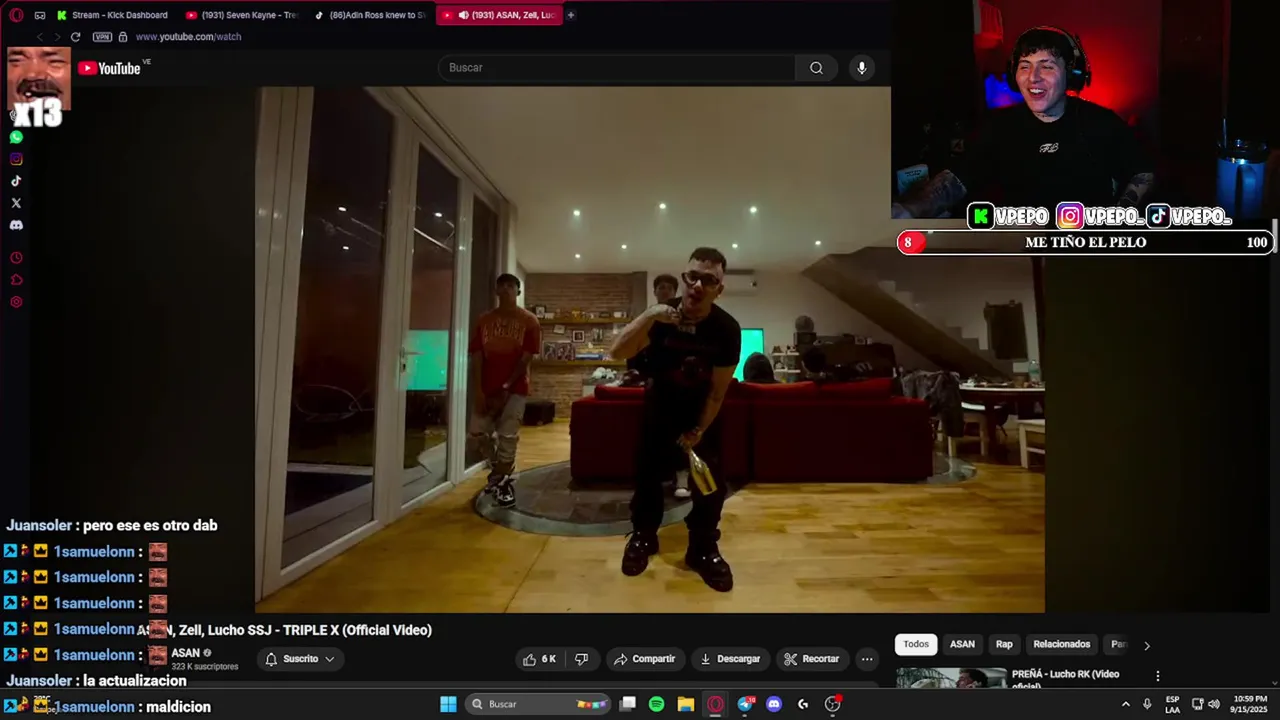Open Discord from taskbar

coord(774,704)
